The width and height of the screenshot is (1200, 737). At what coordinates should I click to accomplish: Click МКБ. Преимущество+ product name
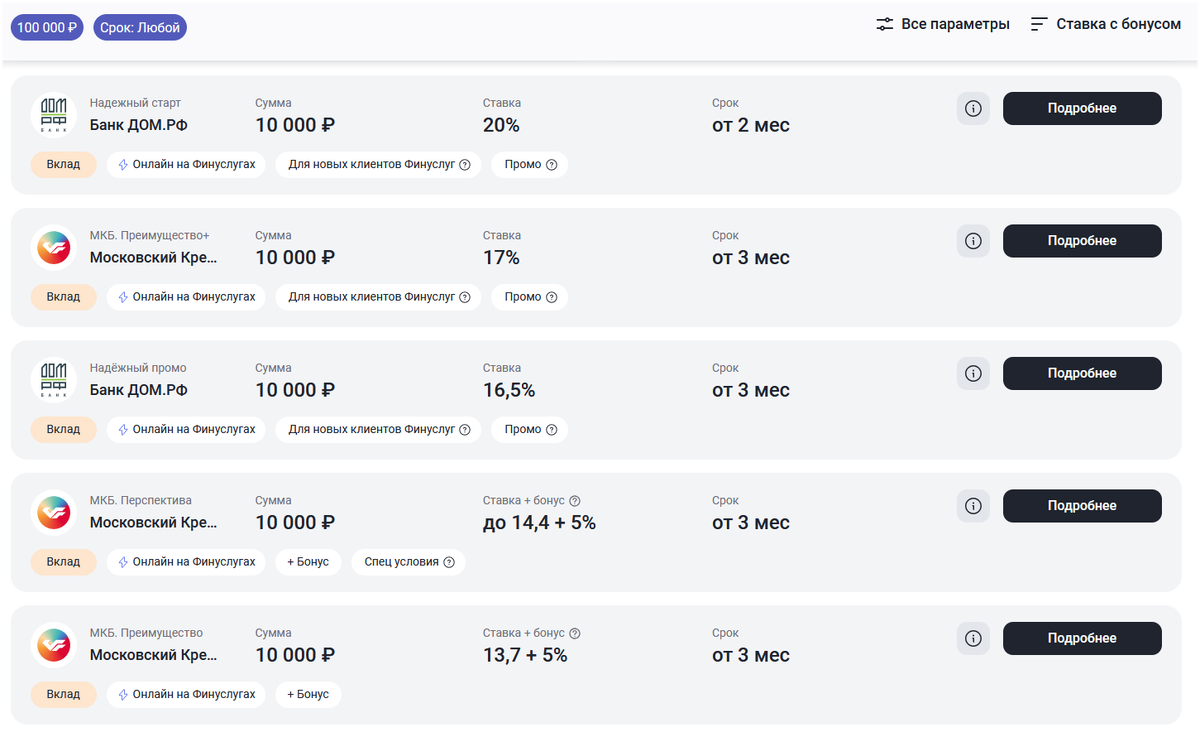(x=150, y=236)
